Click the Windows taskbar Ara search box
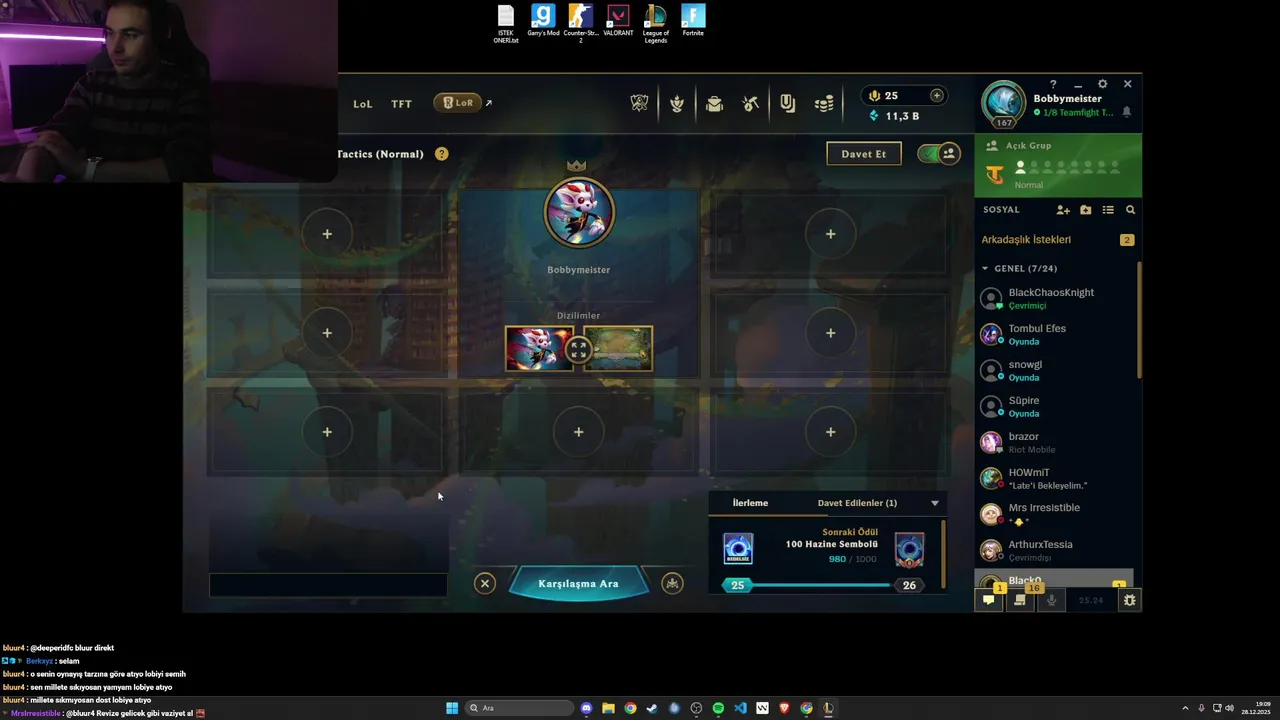The height and width of the screenshot is (720, 1280). (519, 708)
